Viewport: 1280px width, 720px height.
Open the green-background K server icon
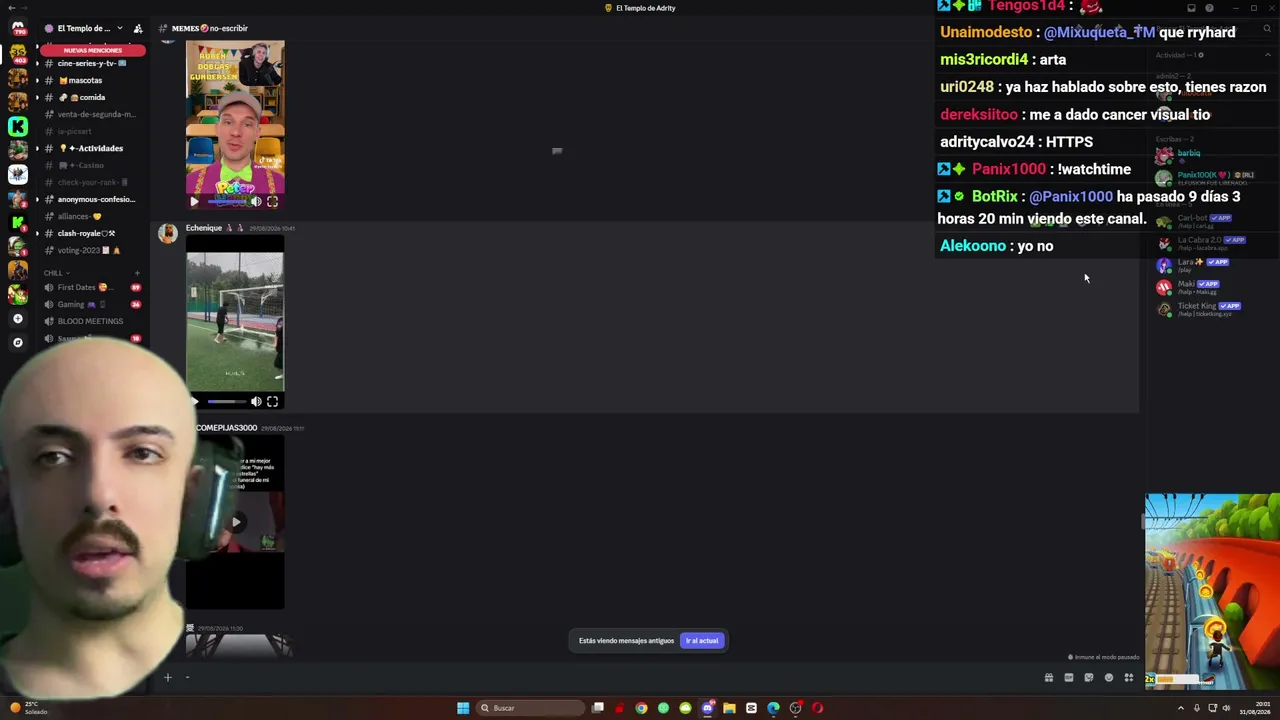[17, 126]
